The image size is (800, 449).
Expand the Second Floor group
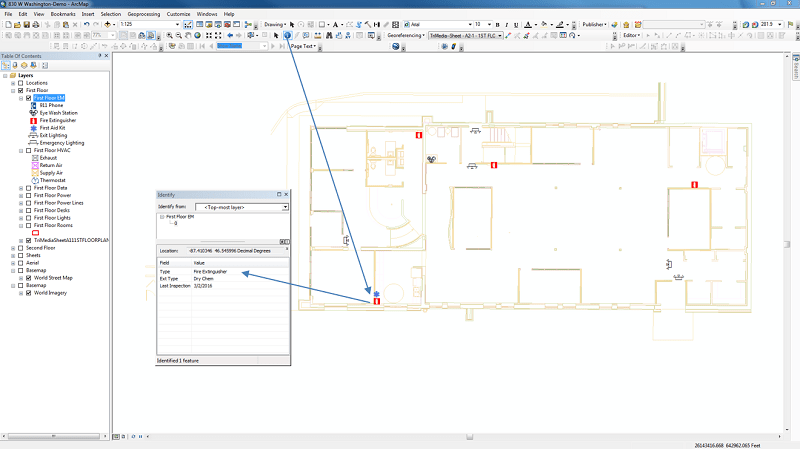click(13, 248)
